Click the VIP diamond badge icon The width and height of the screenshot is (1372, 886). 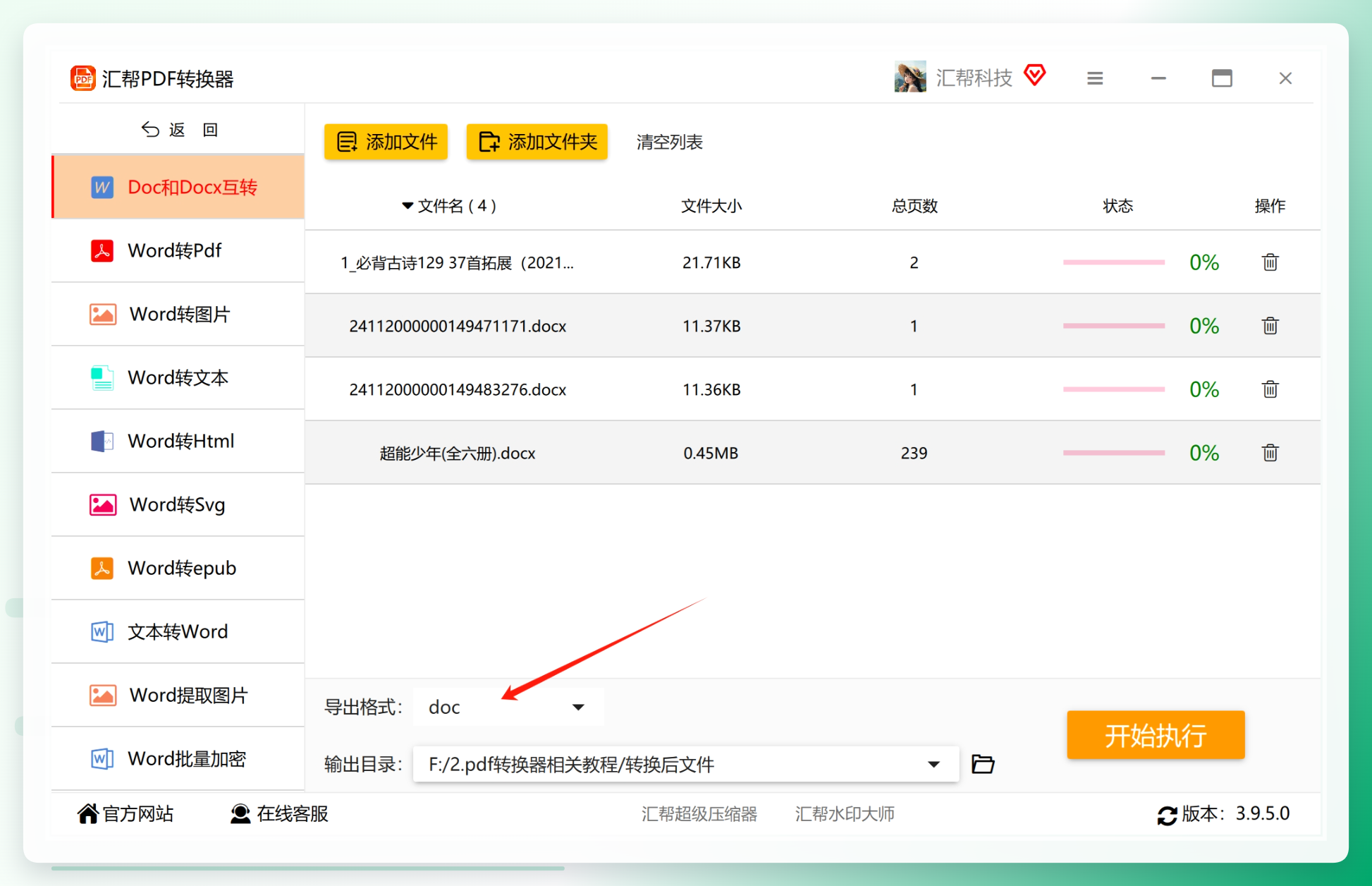1035,75
